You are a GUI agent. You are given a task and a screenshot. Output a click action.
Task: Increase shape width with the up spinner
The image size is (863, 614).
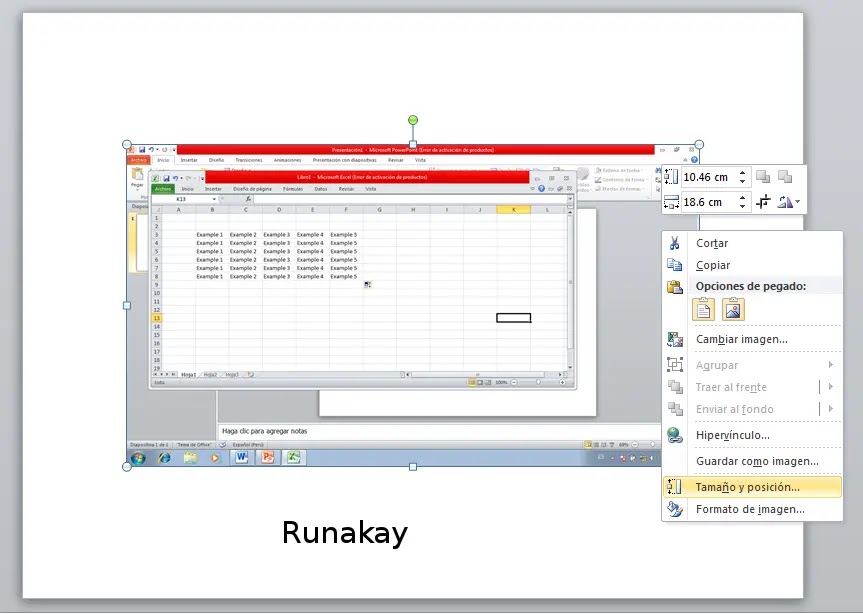[742, 198]
